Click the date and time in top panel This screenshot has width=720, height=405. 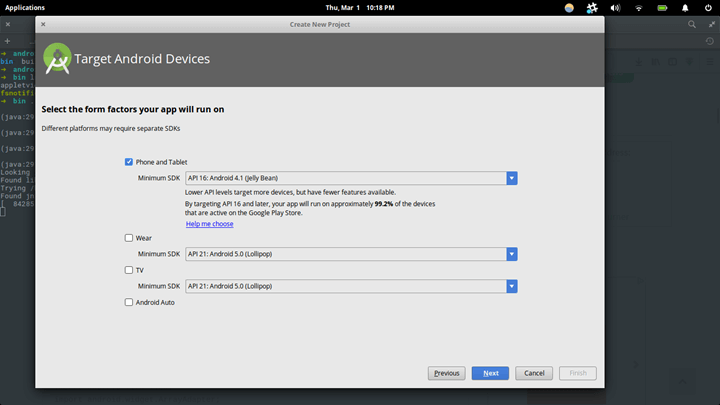[360, 7]
